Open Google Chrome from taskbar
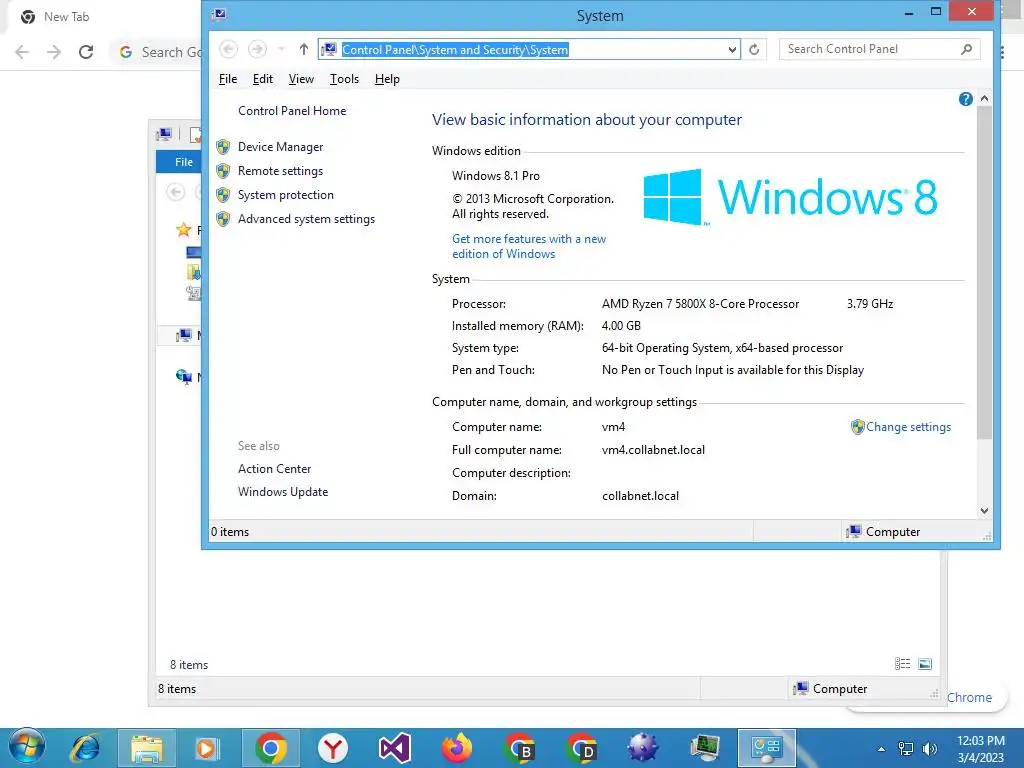 [271, 748]
